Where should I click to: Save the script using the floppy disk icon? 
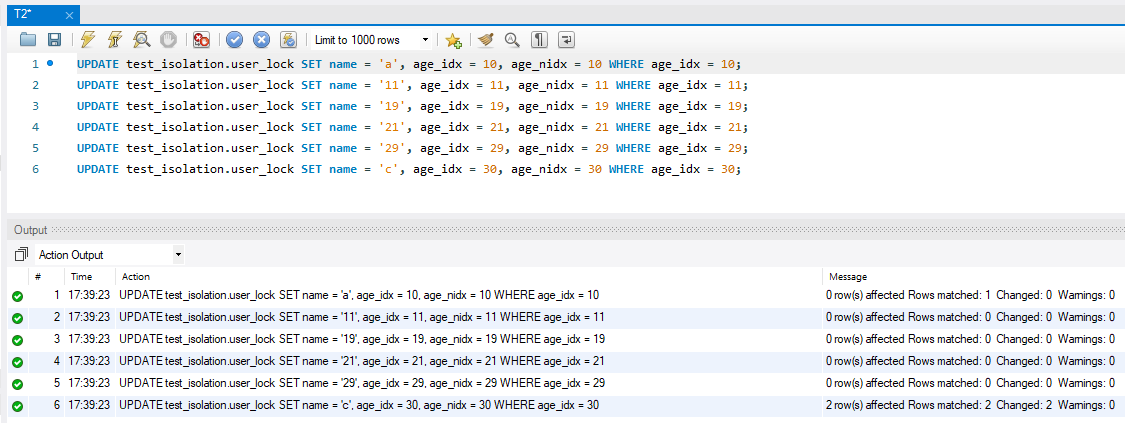tap(55, 39)
